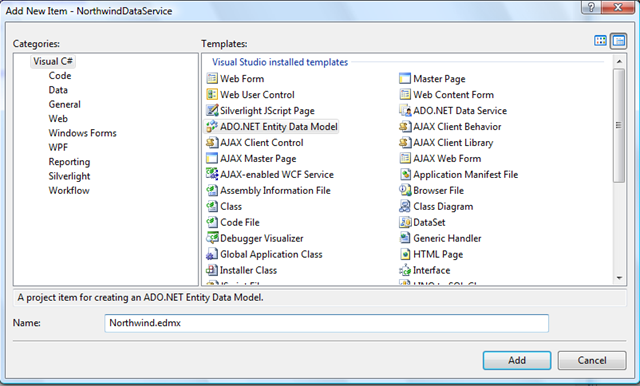
Task: Select the 'Debugger Visualizer' label
Action: tap(262, 238)
